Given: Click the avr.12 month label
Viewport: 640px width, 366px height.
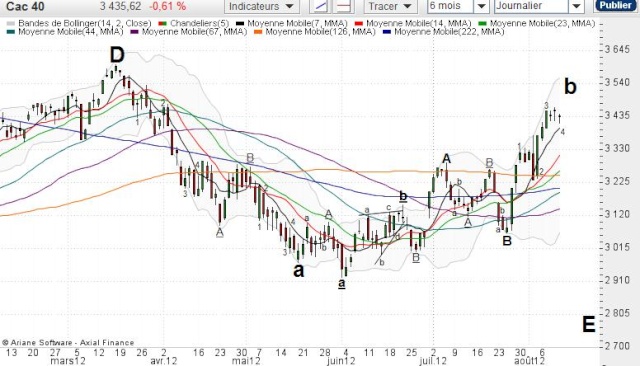Looking at the screenshot, I should pyautogui.click(x=164, y=361).
